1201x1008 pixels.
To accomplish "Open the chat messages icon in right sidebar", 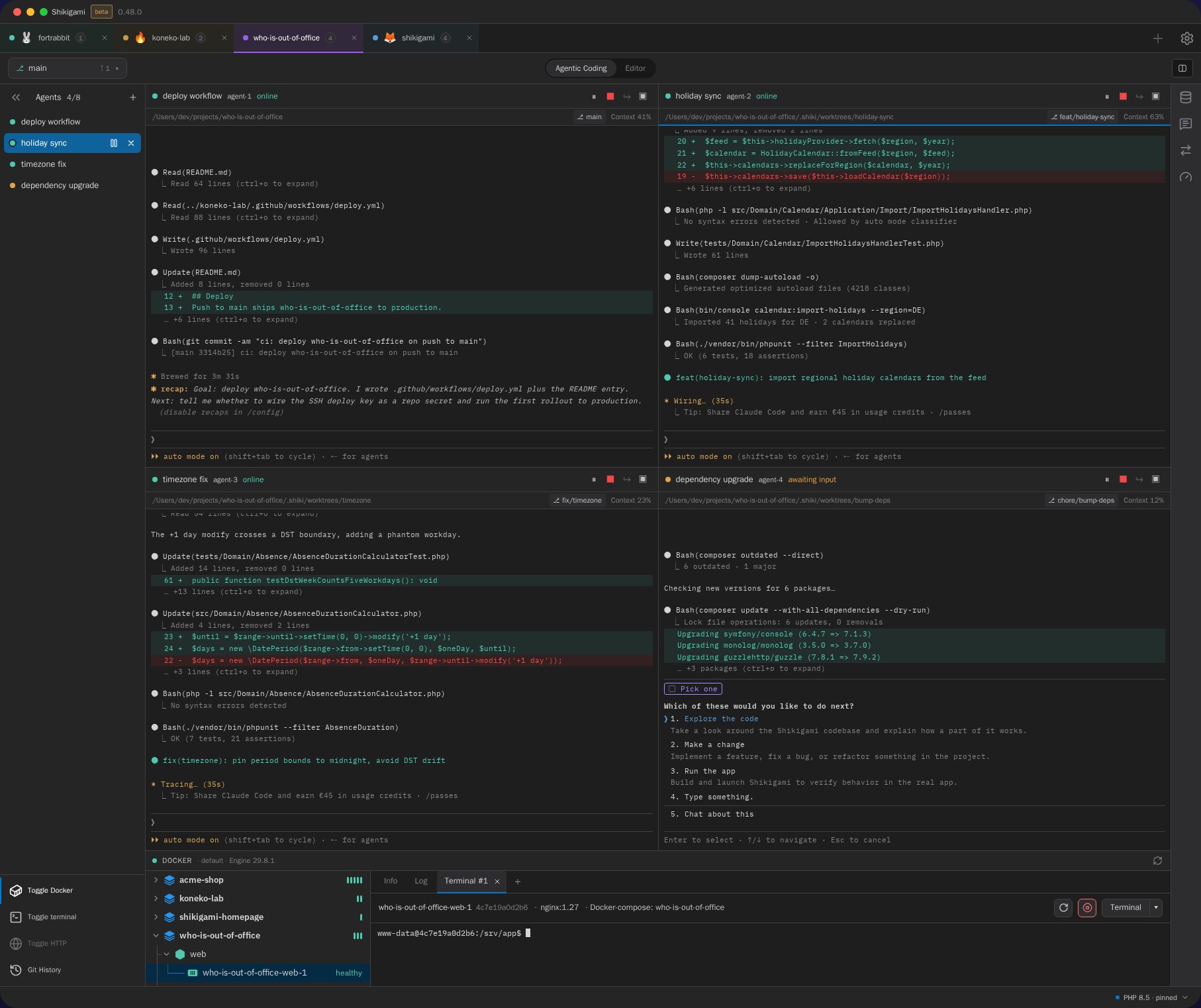I will click(x=1186, y=124).
